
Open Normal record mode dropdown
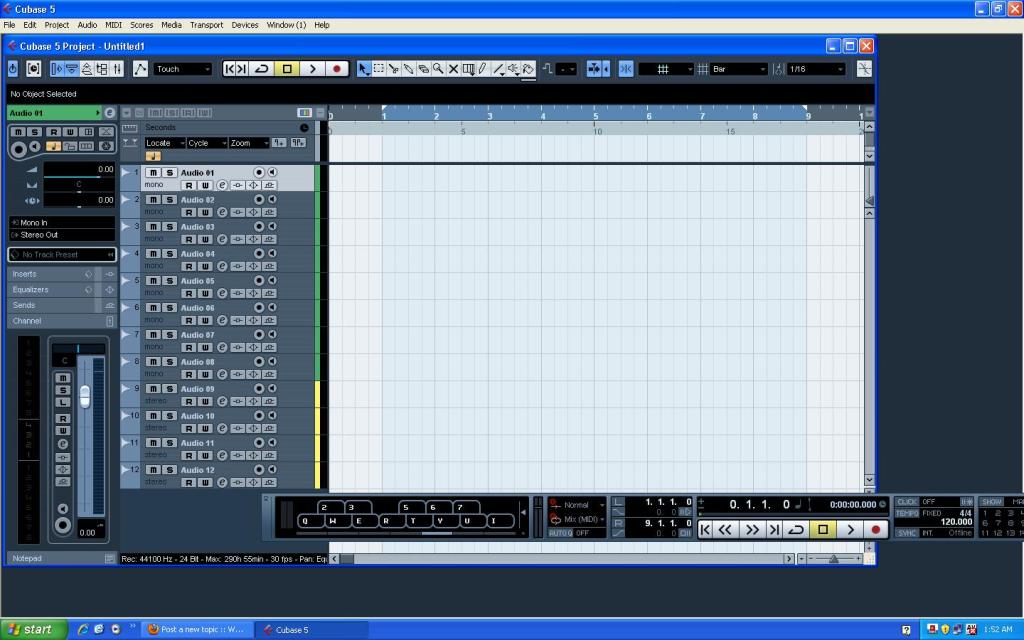click(577, 505)
